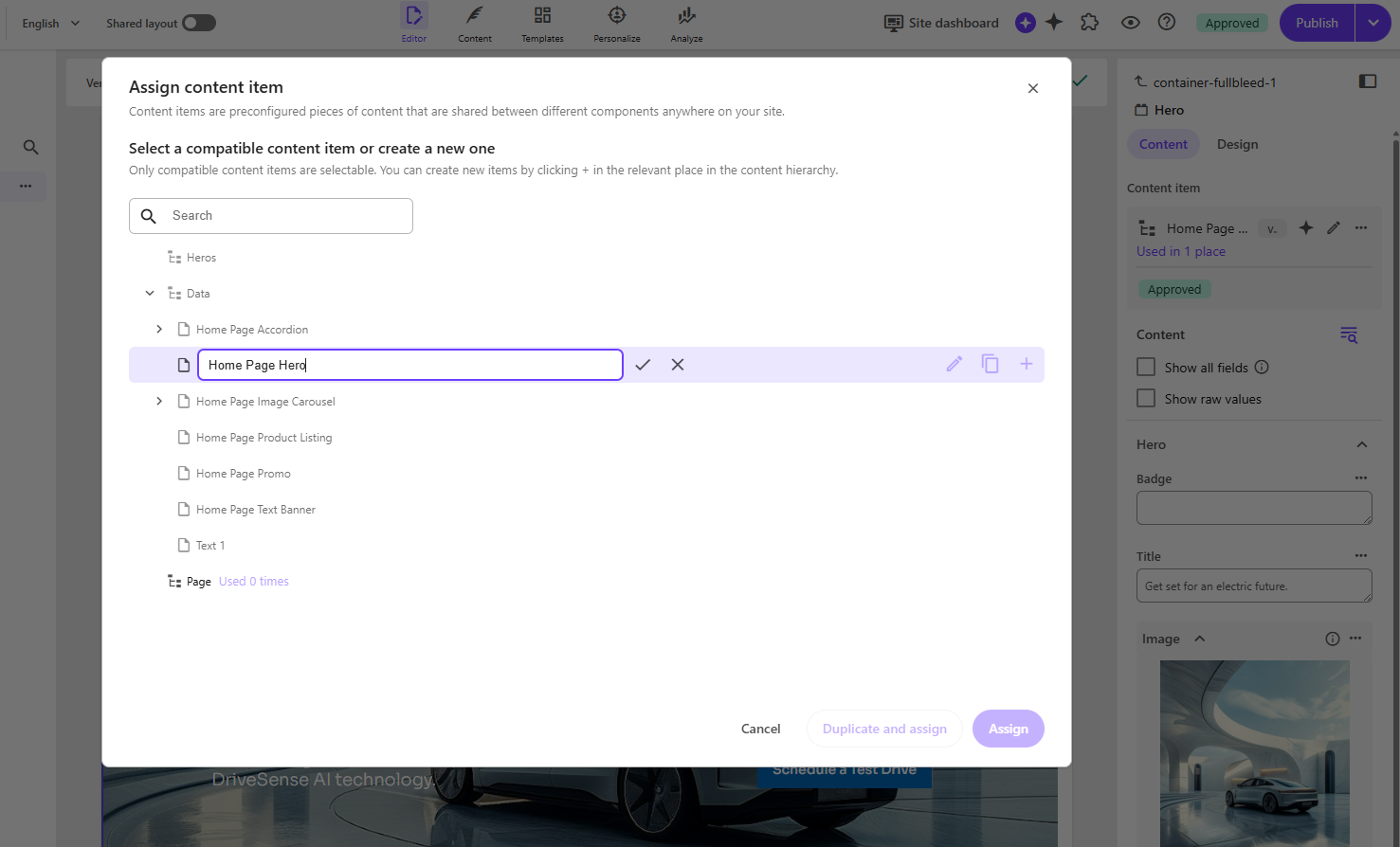The height and width of the screenshot is (847, 1400).
Task: Click inside the Search field of the dialog
Action: [x=270, y=215]
